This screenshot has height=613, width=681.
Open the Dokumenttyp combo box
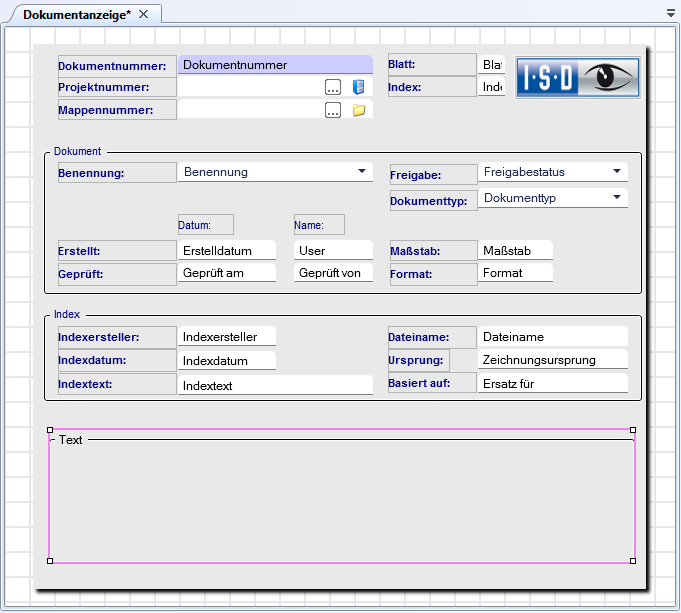coord(616,198)
